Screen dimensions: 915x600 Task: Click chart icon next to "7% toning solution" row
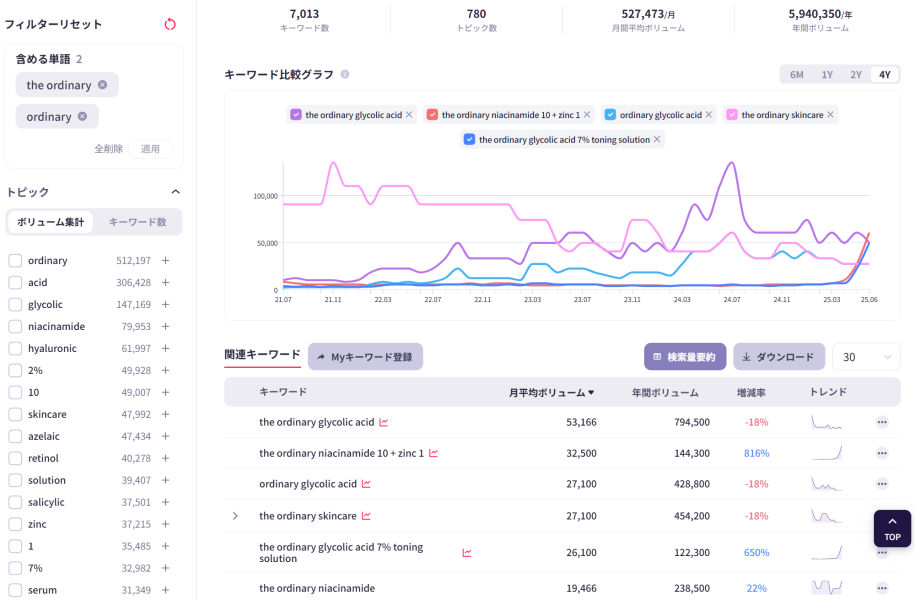tap(467, 553)
